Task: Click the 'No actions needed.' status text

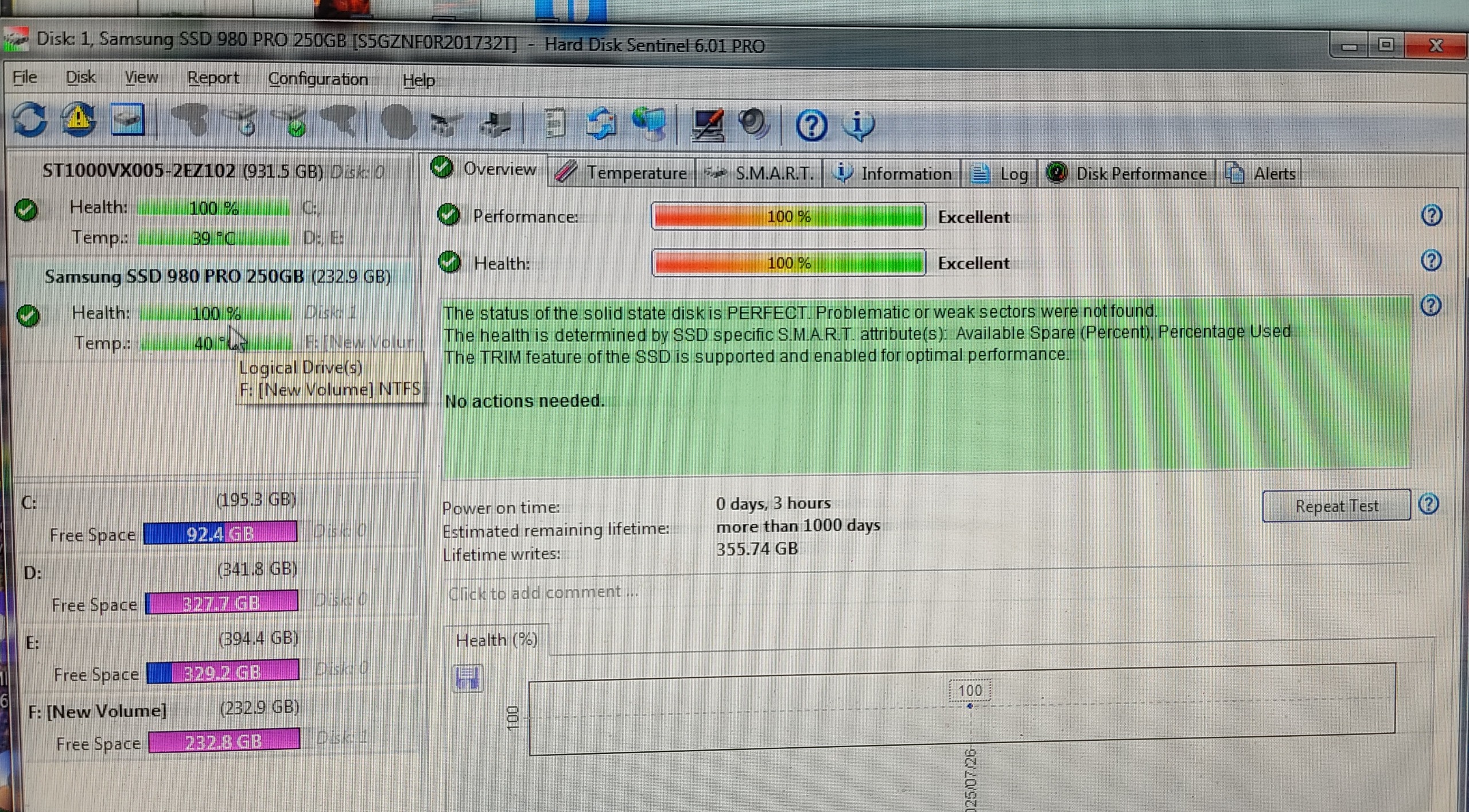Action: 524,401
